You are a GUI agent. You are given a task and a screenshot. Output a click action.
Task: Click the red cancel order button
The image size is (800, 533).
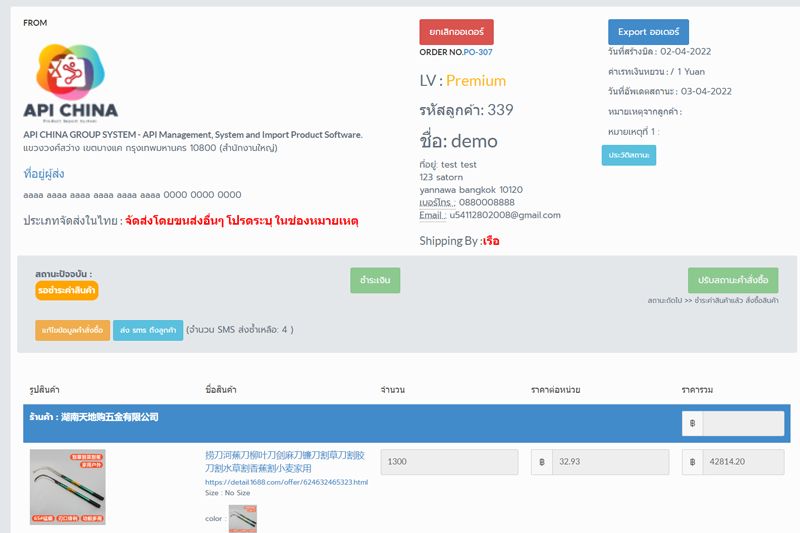pos(456,32)
